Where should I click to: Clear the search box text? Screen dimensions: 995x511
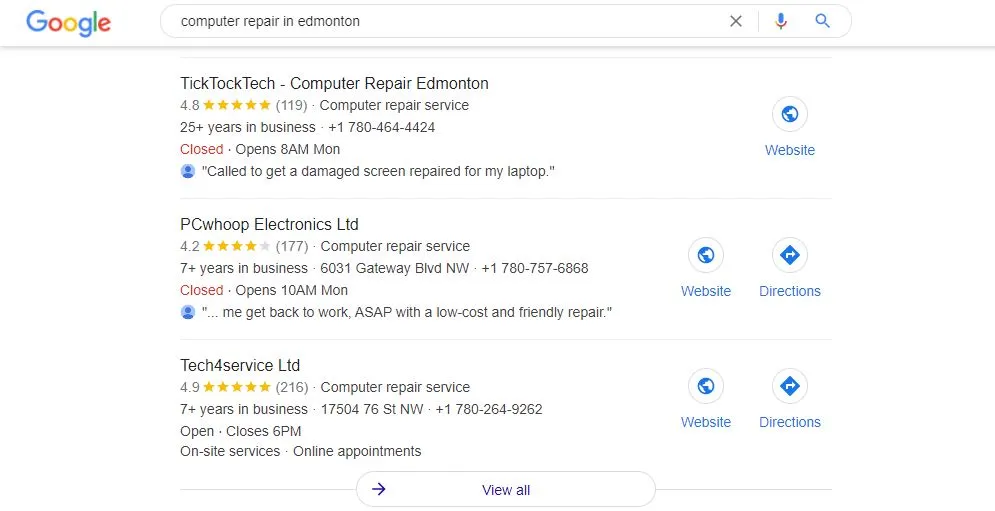click(x=736, y=21)
